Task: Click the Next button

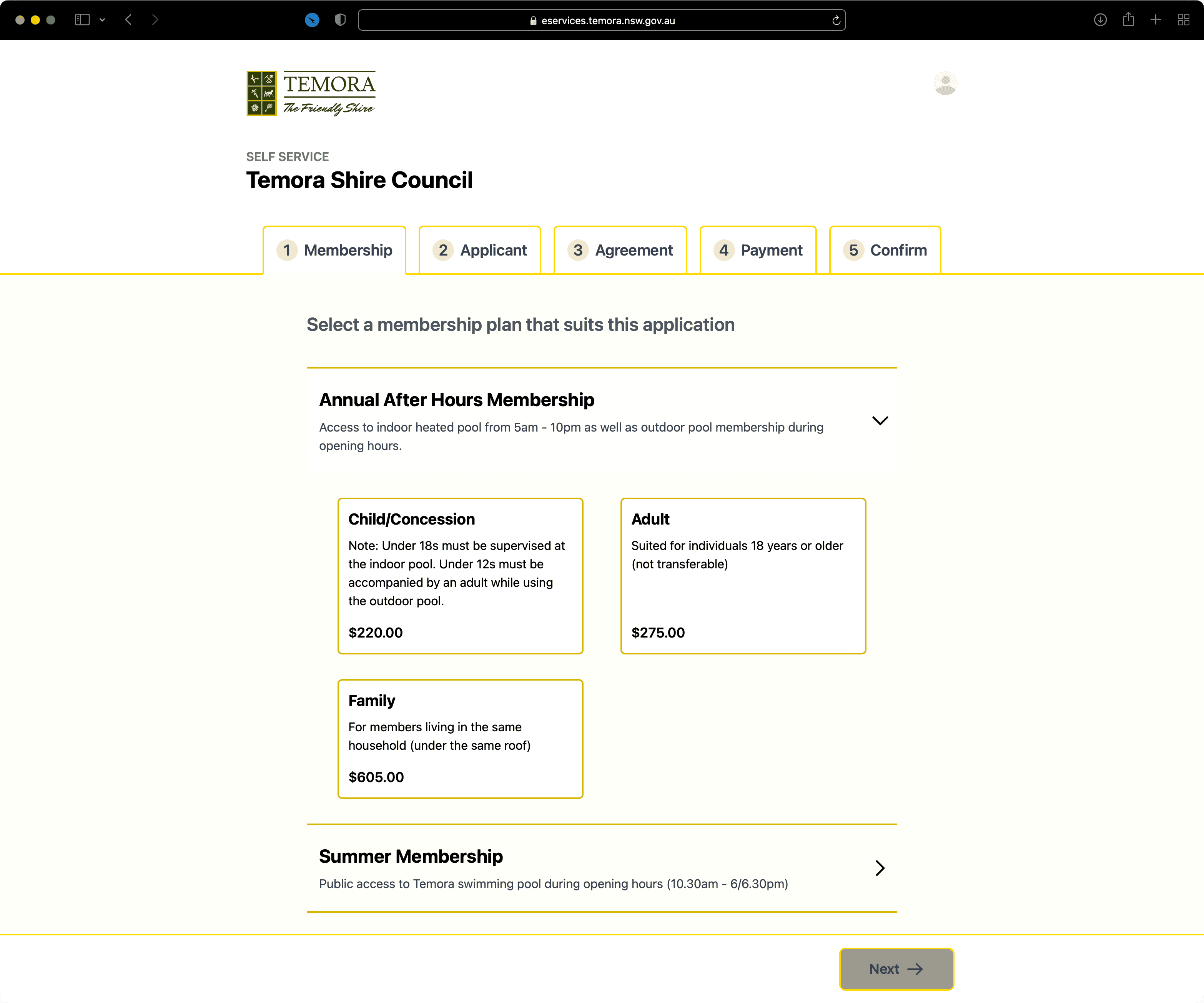Action: pos(896,969)
